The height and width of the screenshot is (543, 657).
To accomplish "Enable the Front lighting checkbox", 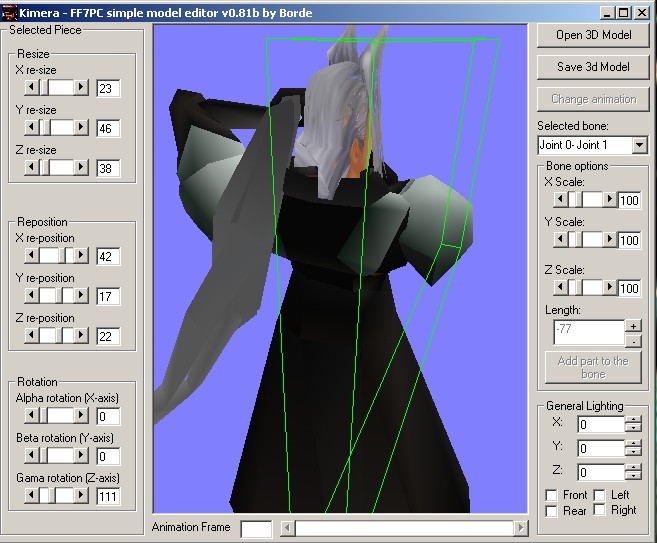I will pos(552,495).
